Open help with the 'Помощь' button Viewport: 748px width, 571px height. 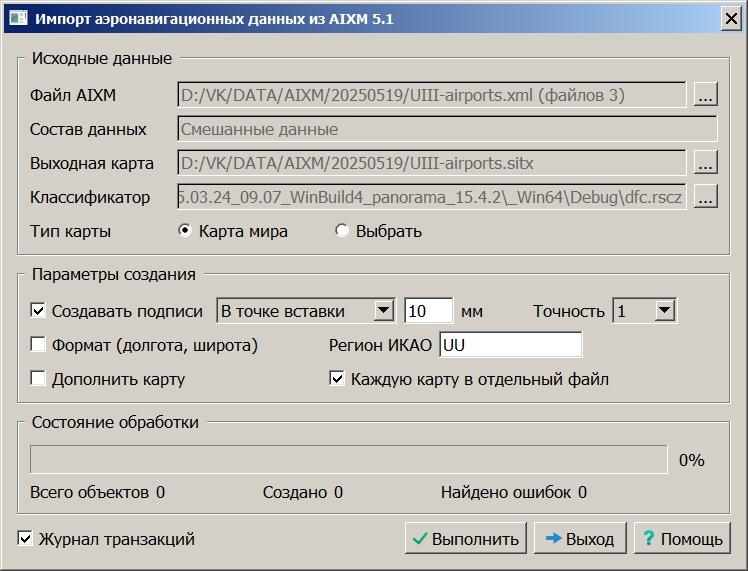(682, 539)
